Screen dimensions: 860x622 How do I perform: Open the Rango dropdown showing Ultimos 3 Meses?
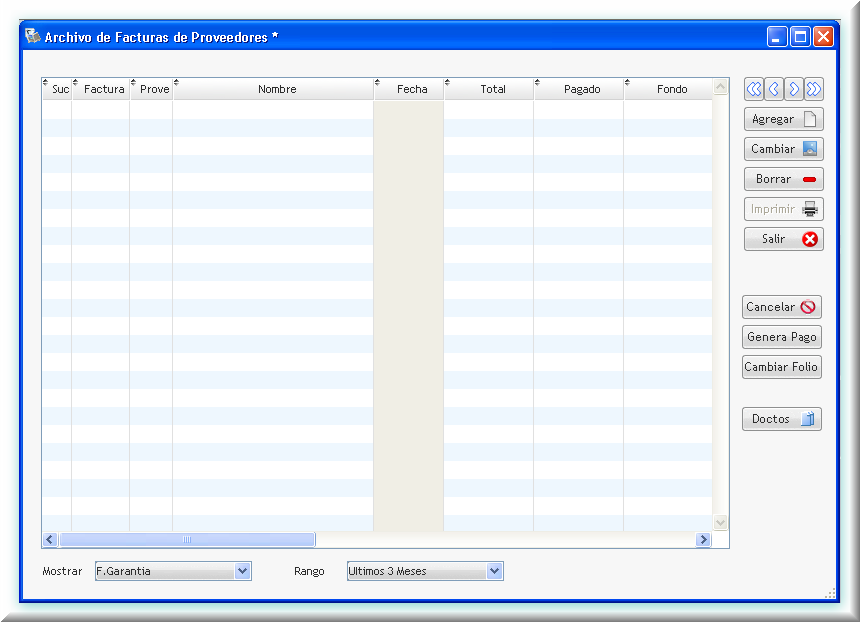(425, 571)
